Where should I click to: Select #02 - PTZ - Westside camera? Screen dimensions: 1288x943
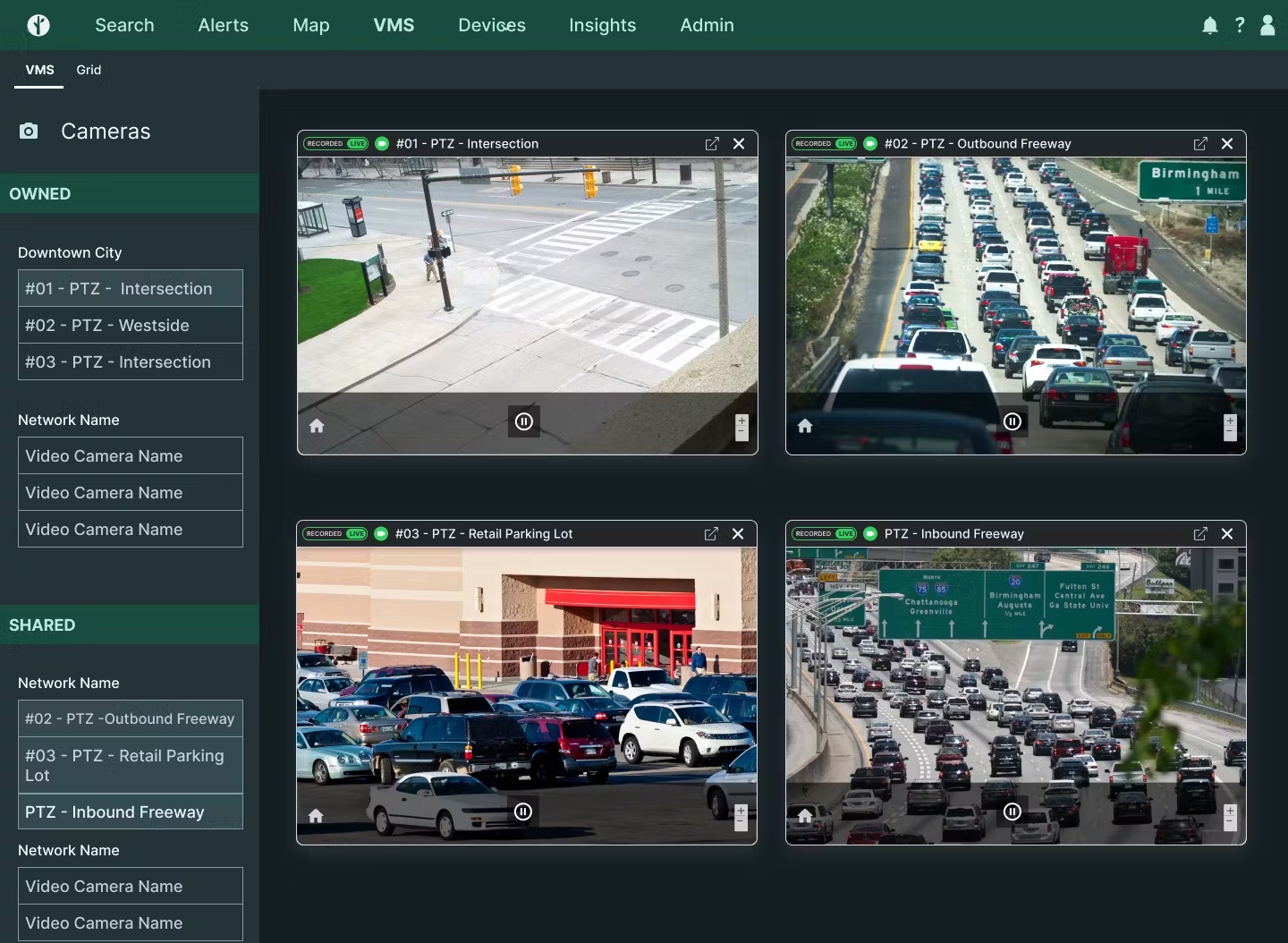click(x=131, y=326)
